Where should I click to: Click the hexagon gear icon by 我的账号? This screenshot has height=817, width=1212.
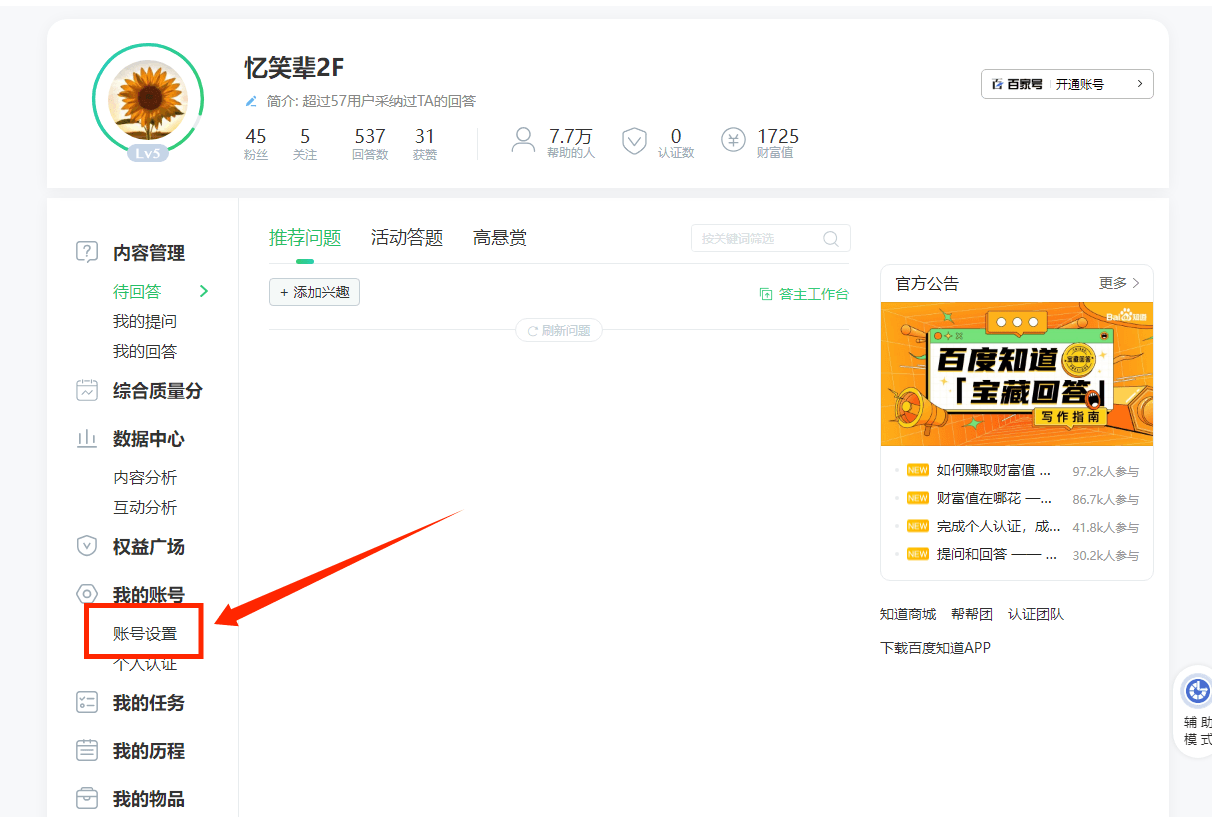coord(87,594)
